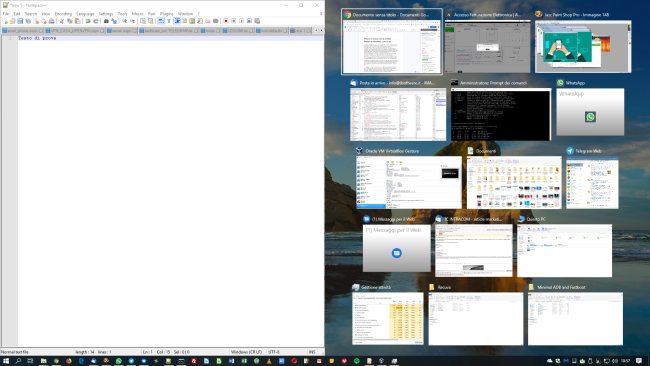Screen dimensions: 650x366
Task: Open the Search menu in Notepad++
Action: [x=31, y=14]
